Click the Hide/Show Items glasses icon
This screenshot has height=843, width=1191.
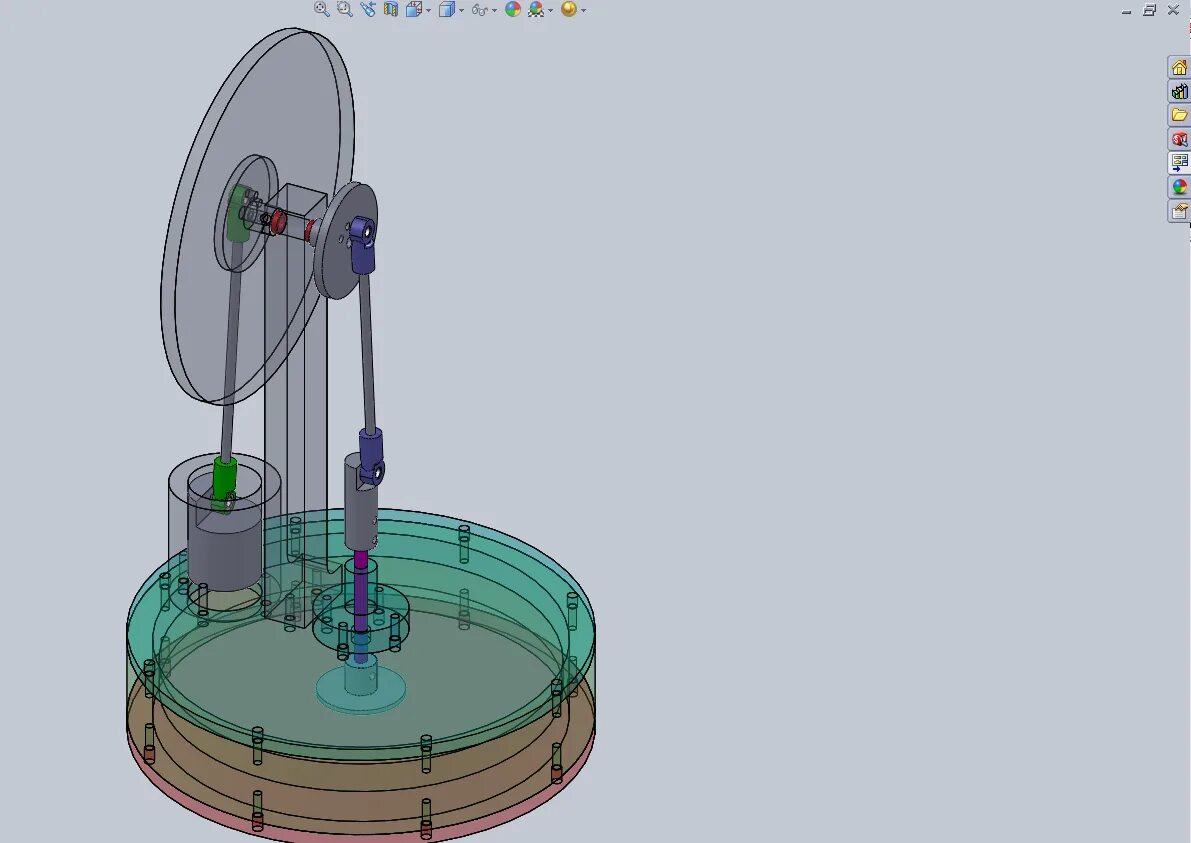click(x=479, y=9)
